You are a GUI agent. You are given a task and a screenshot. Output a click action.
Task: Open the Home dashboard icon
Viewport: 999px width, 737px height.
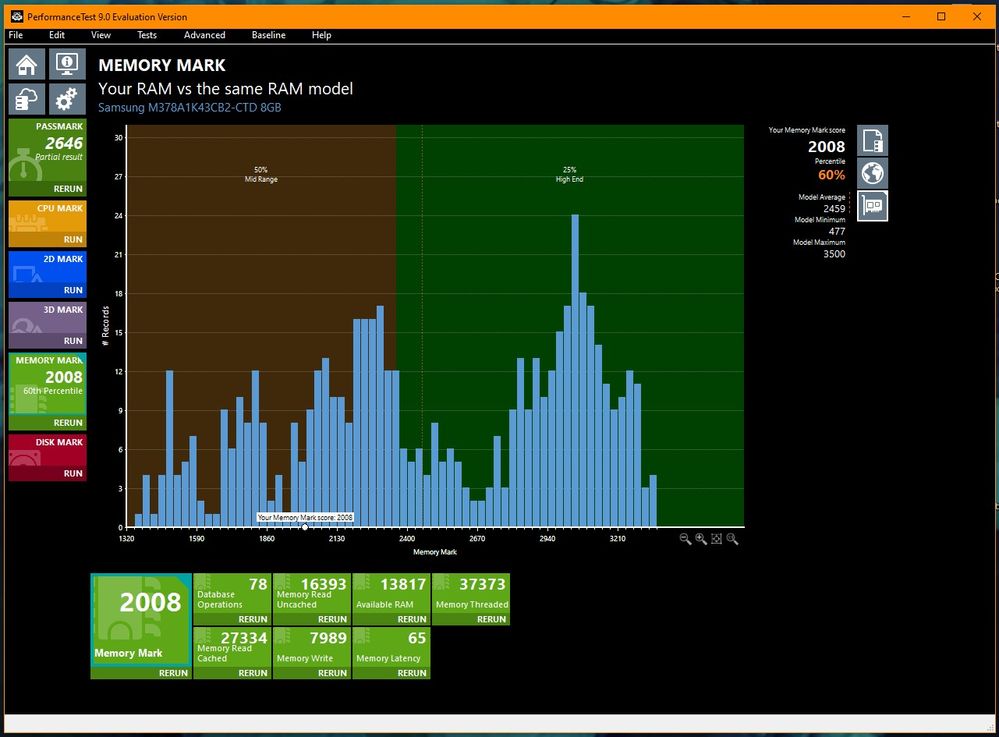[27, 64]
